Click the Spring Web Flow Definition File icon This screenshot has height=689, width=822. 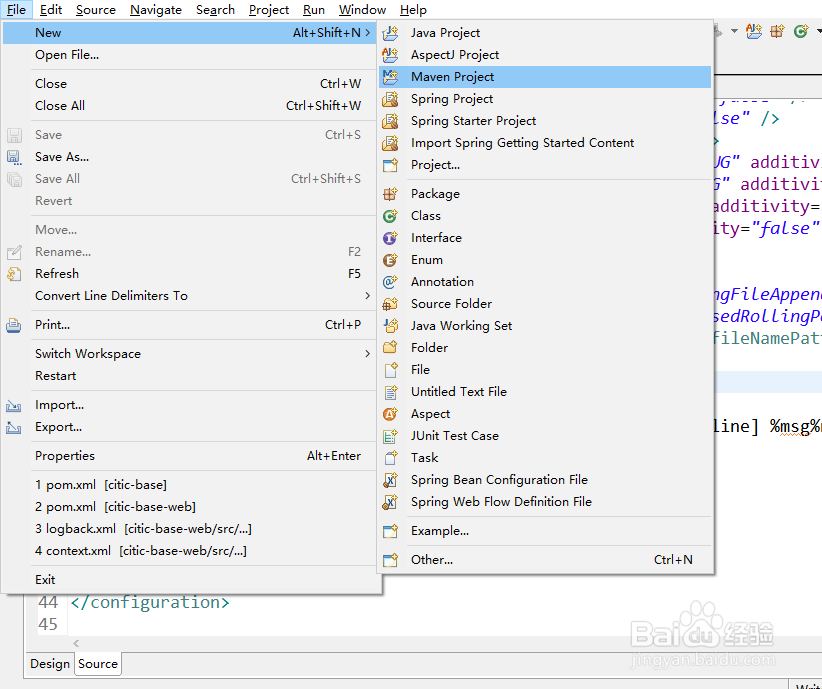pos(390,502)
